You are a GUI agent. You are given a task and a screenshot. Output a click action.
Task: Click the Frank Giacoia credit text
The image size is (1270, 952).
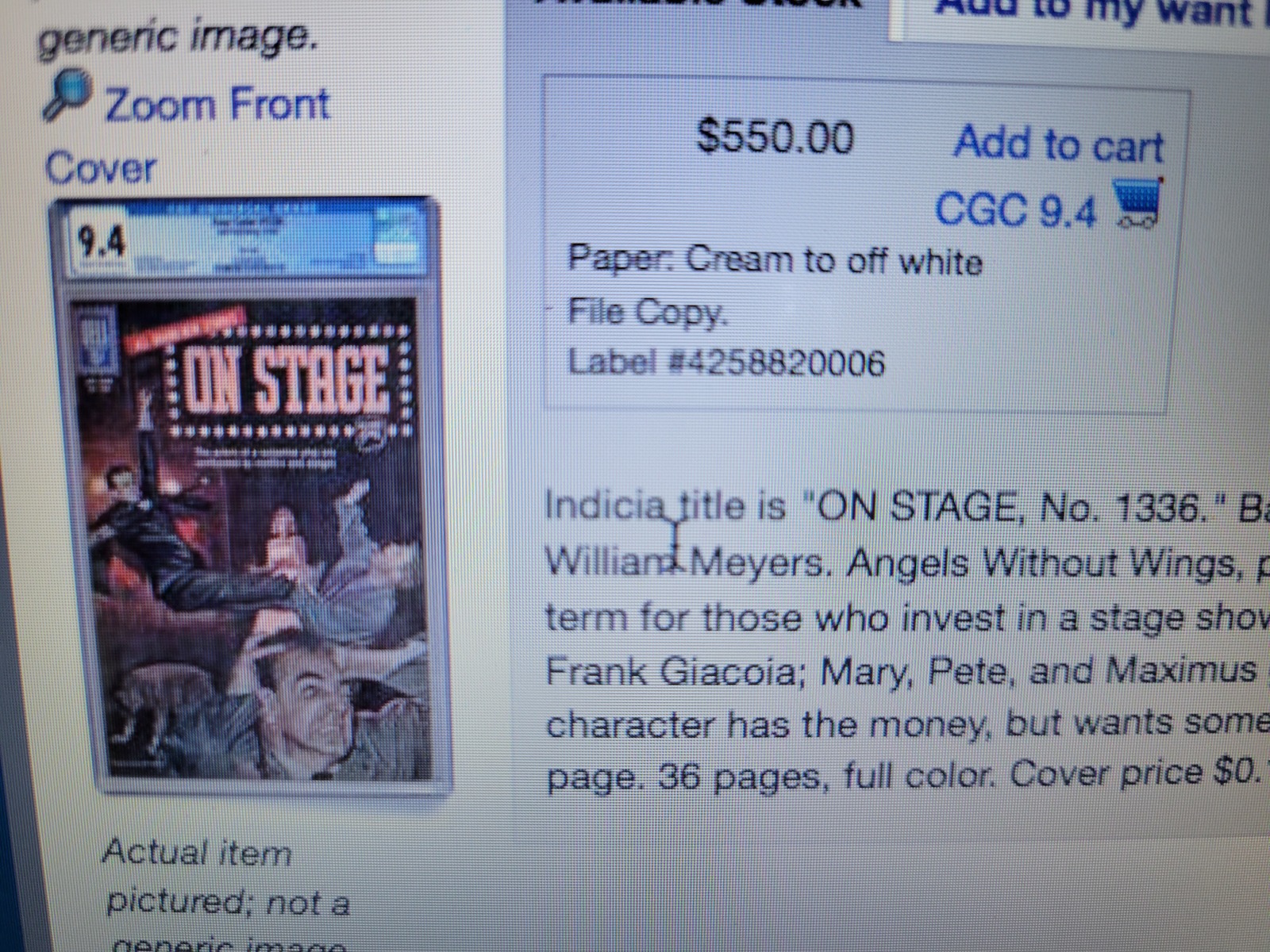(x=672, y=671)
